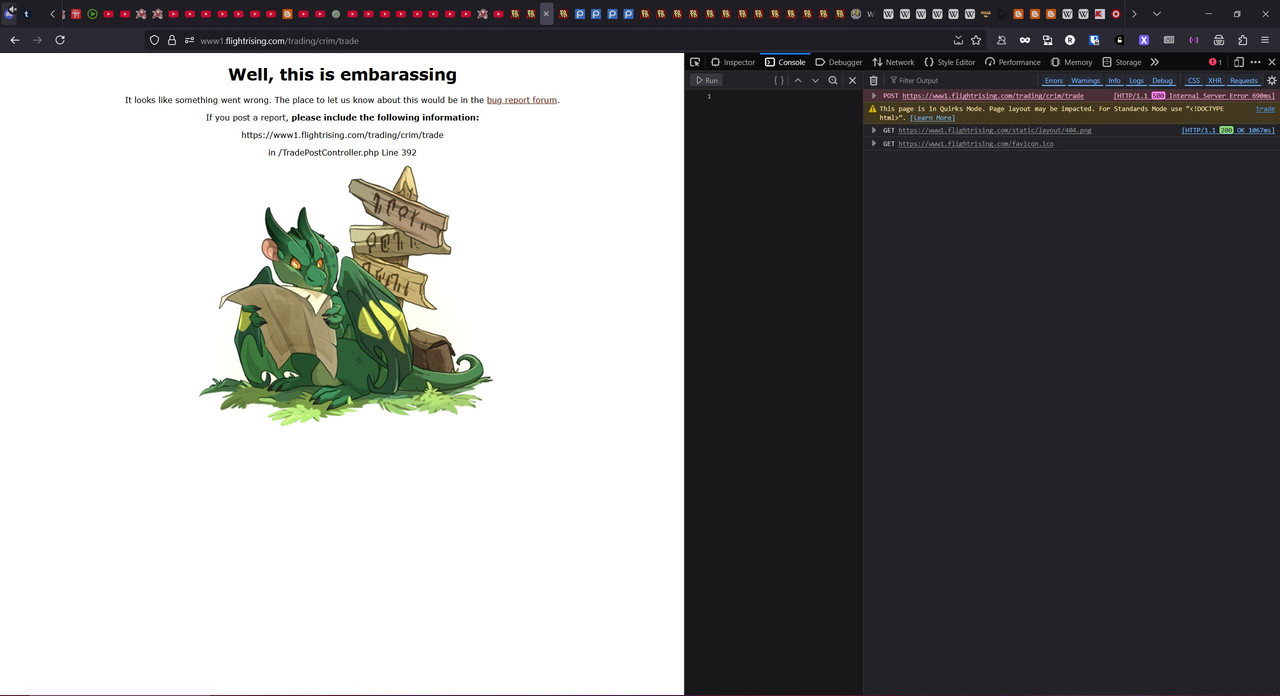Open console settings gear menu

click(1272, 80)
